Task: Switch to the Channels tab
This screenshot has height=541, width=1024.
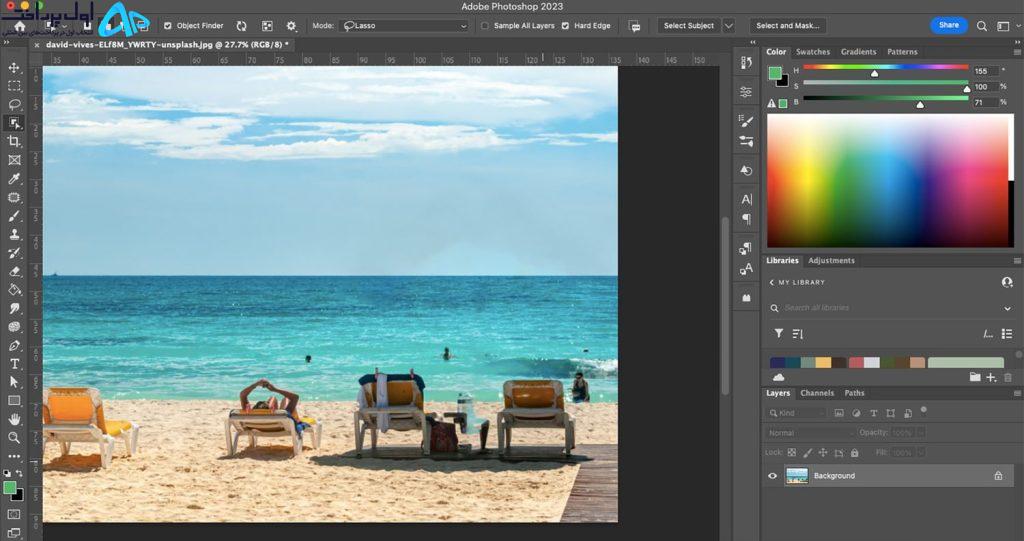Action: tap(817, 393)
